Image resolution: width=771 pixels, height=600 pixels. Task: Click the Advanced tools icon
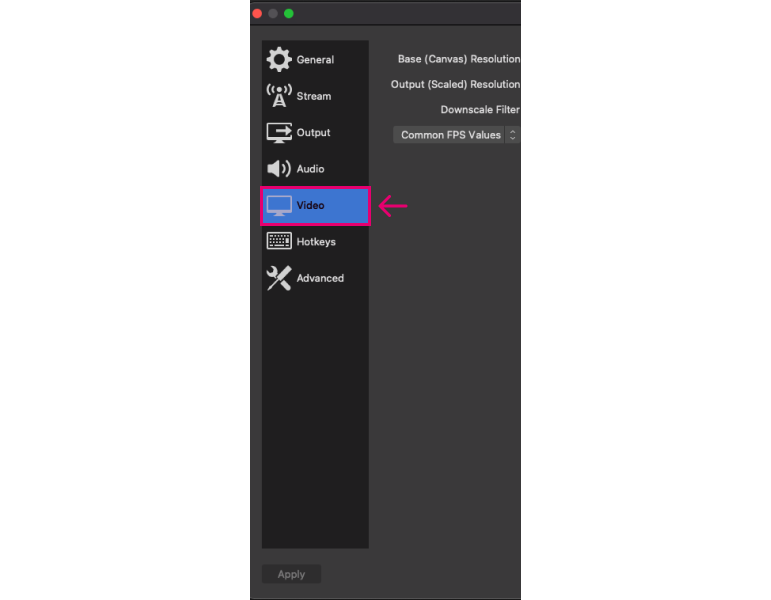279,278
